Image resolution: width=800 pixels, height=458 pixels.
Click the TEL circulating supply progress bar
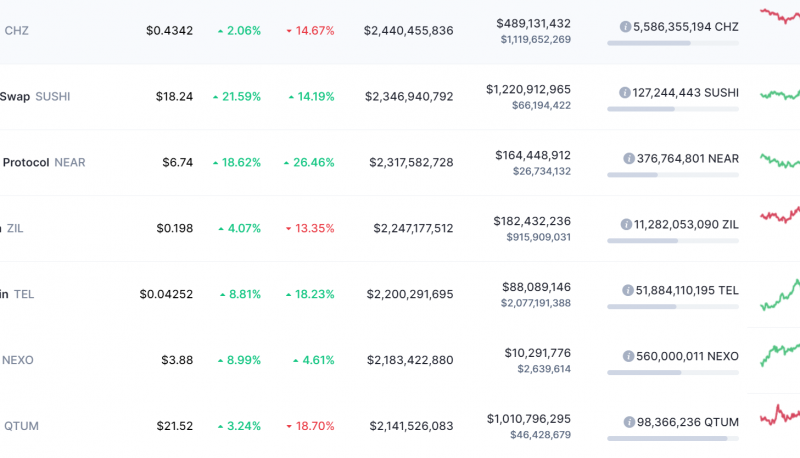tap(673, 307)
